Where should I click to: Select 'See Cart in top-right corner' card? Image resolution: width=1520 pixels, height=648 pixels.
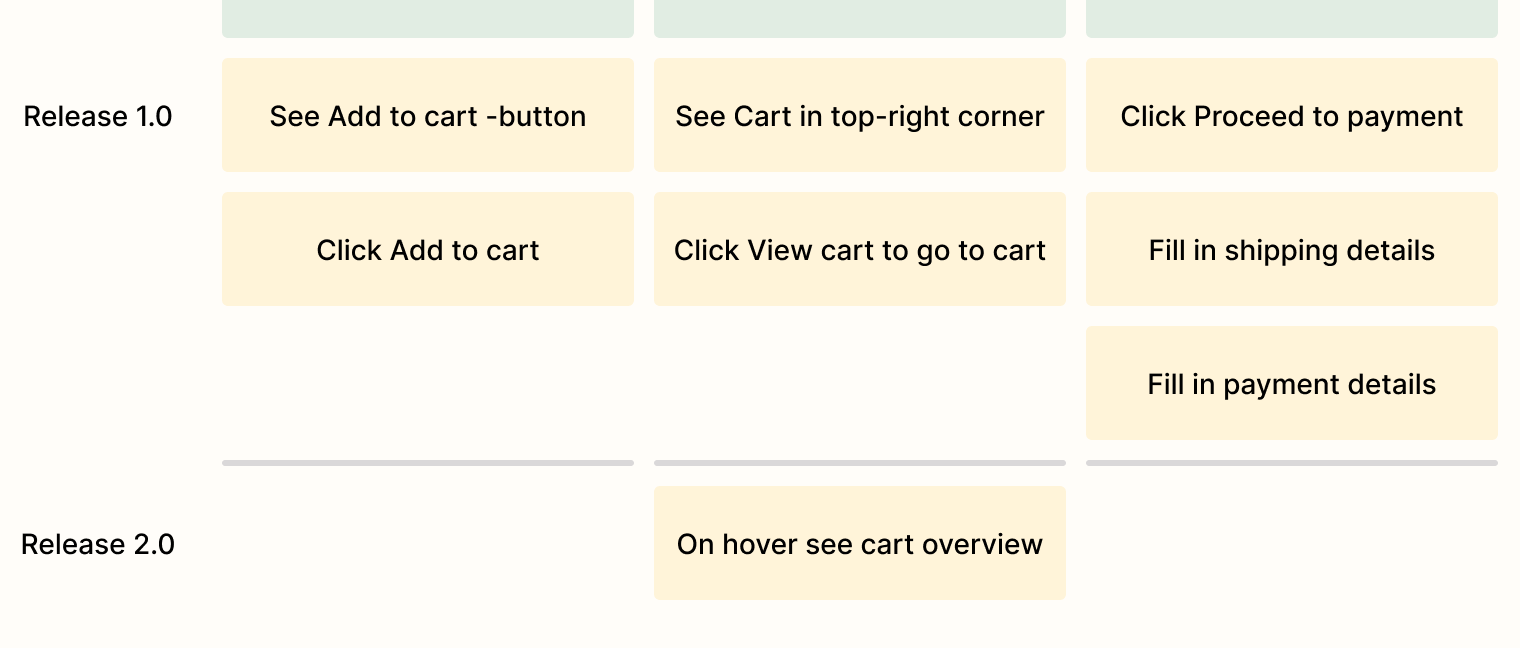point(860,115)
